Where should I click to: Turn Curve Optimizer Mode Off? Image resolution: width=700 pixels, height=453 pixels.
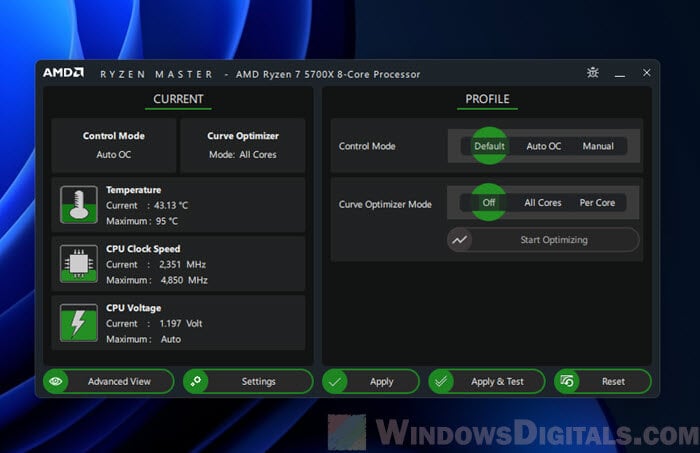point(489,202)
